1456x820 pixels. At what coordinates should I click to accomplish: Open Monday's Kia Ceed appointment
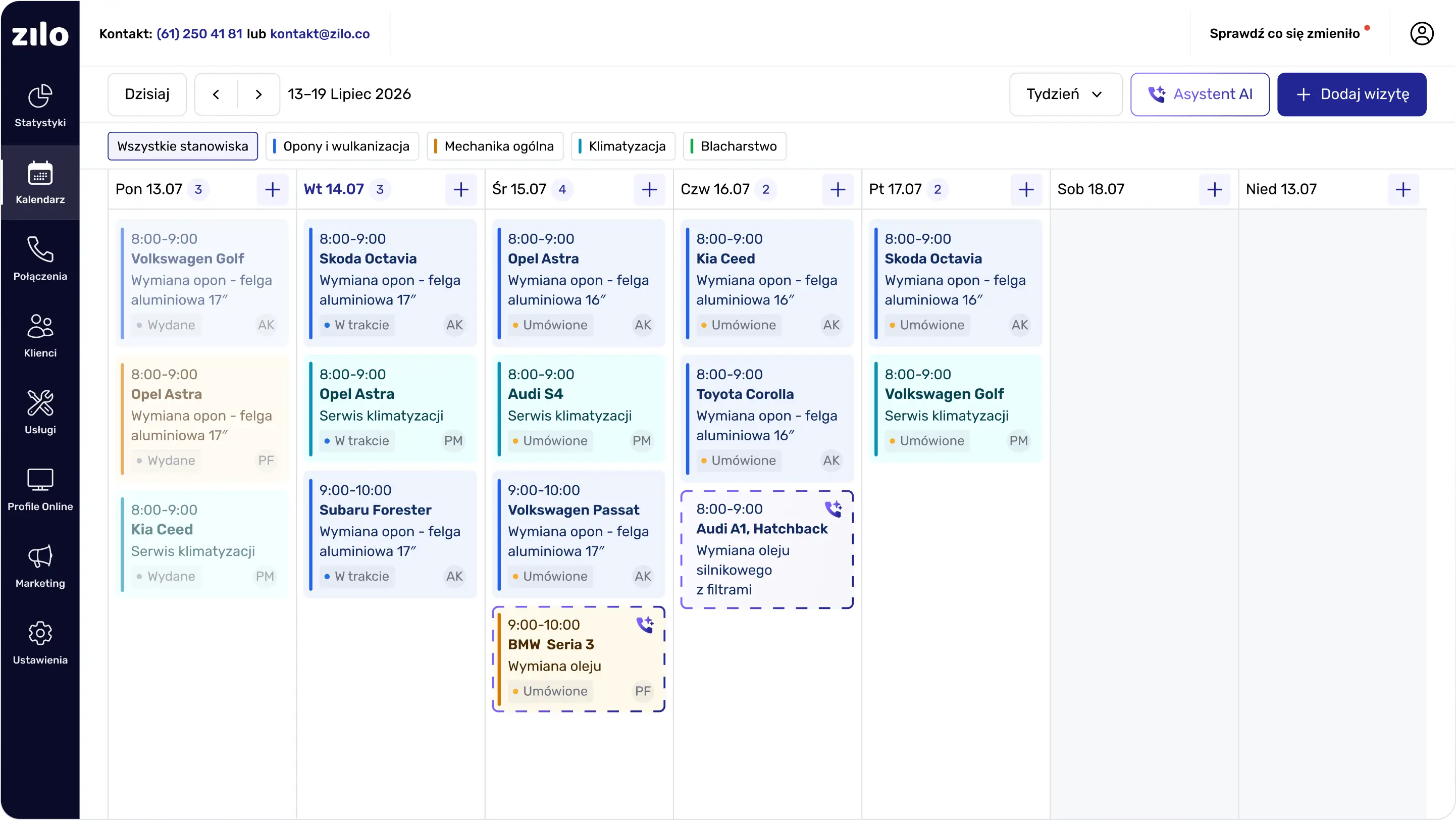coord(202,544)
